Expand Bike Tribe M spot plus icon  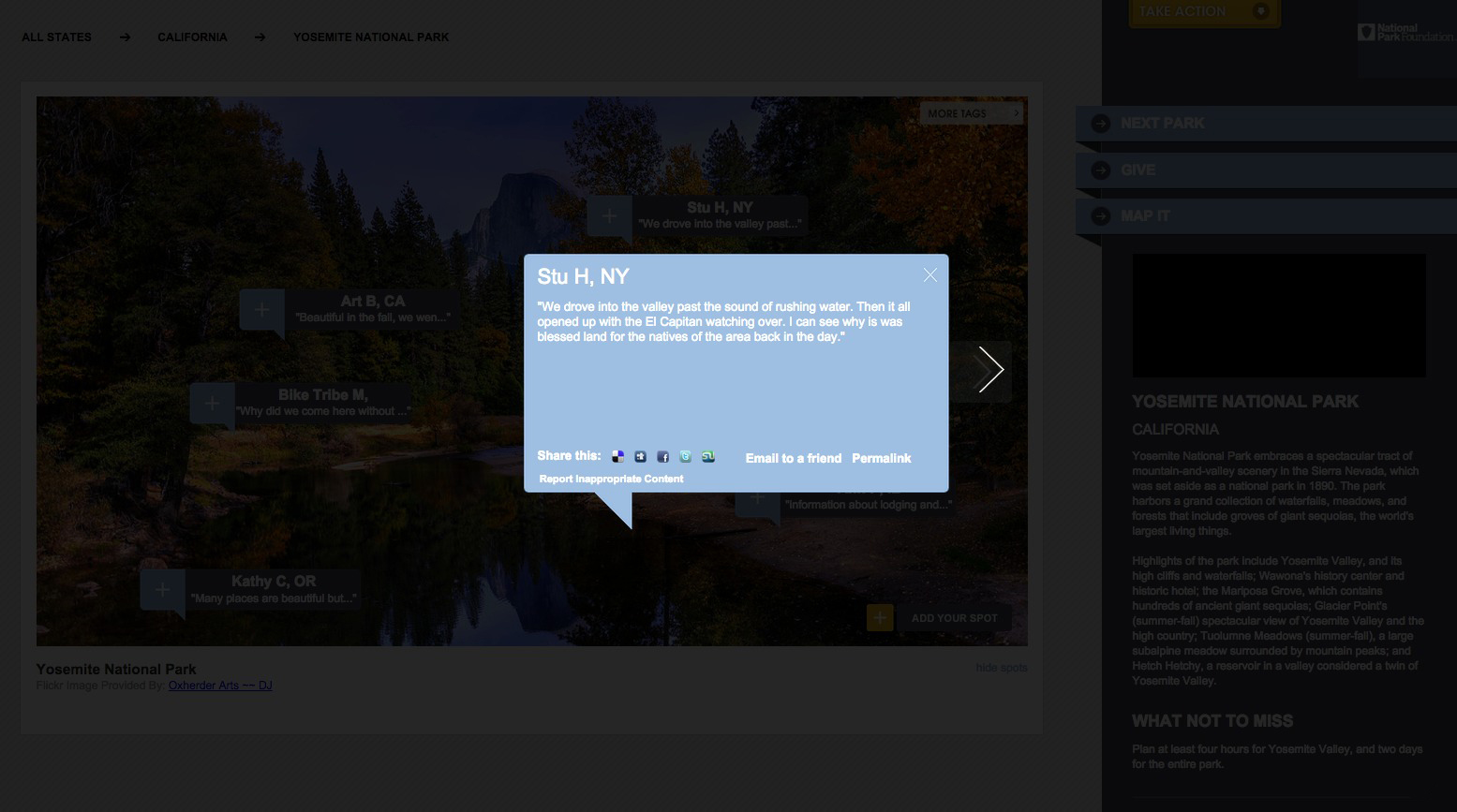coord(212,403)
